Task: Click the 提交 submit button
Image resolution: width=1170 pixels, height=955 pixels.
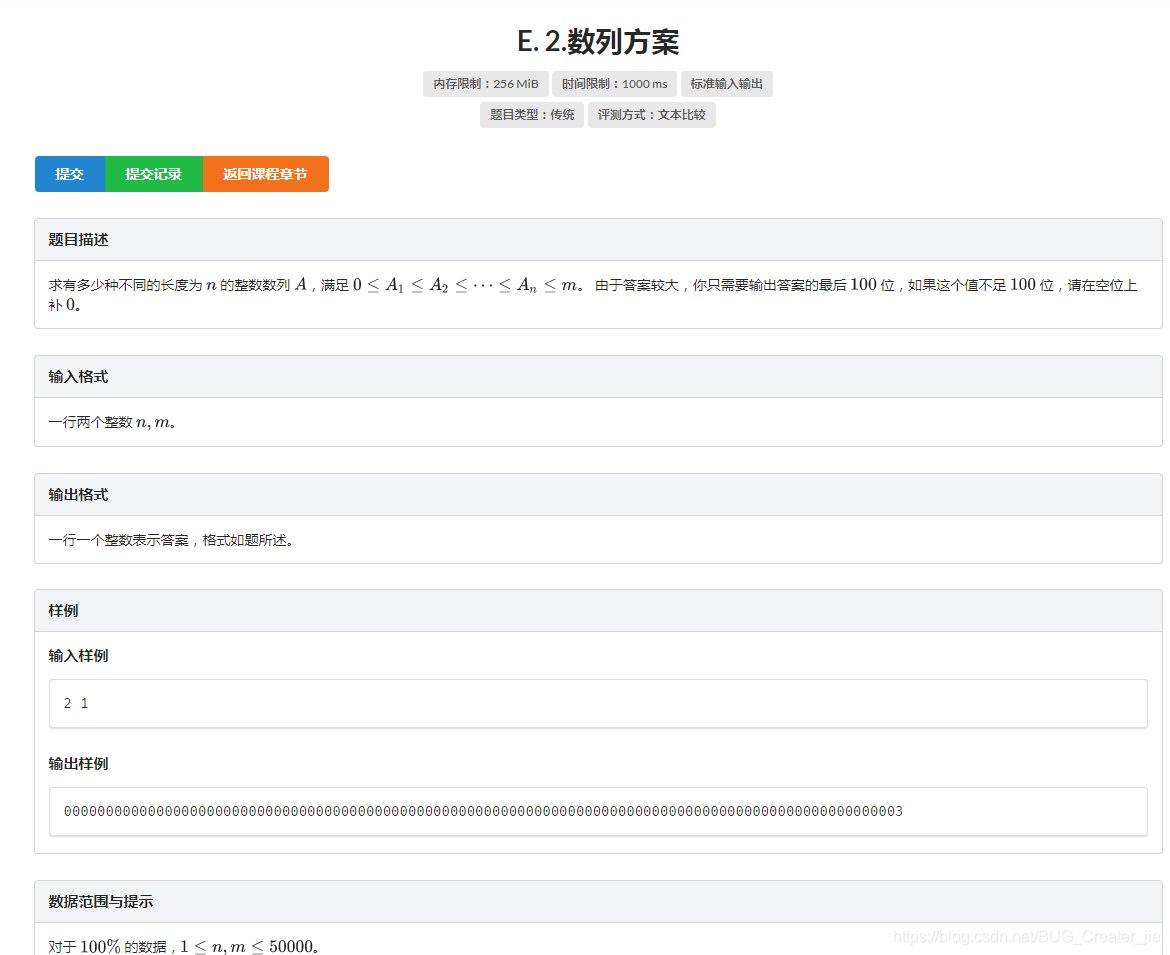Action: [69, 173]
